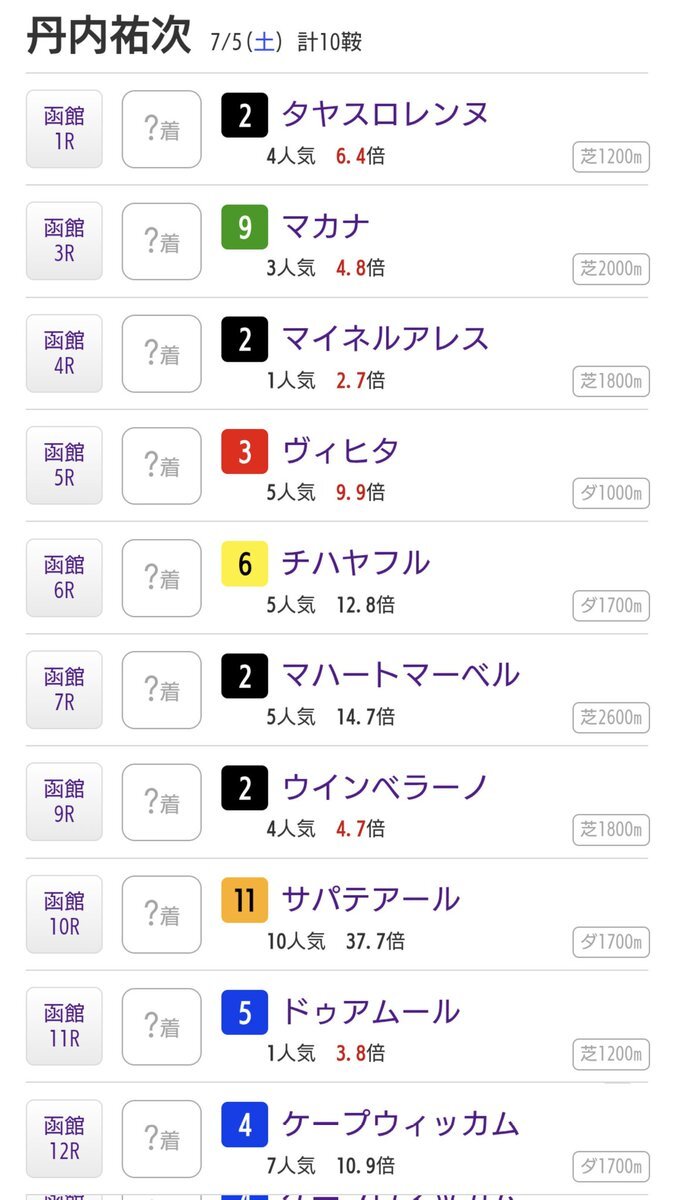The width and height of the screenshot is (674, 1200).
Task: Click the blue number 4 badge for ケープウィッカム
Action: [x=245, y=1126]
